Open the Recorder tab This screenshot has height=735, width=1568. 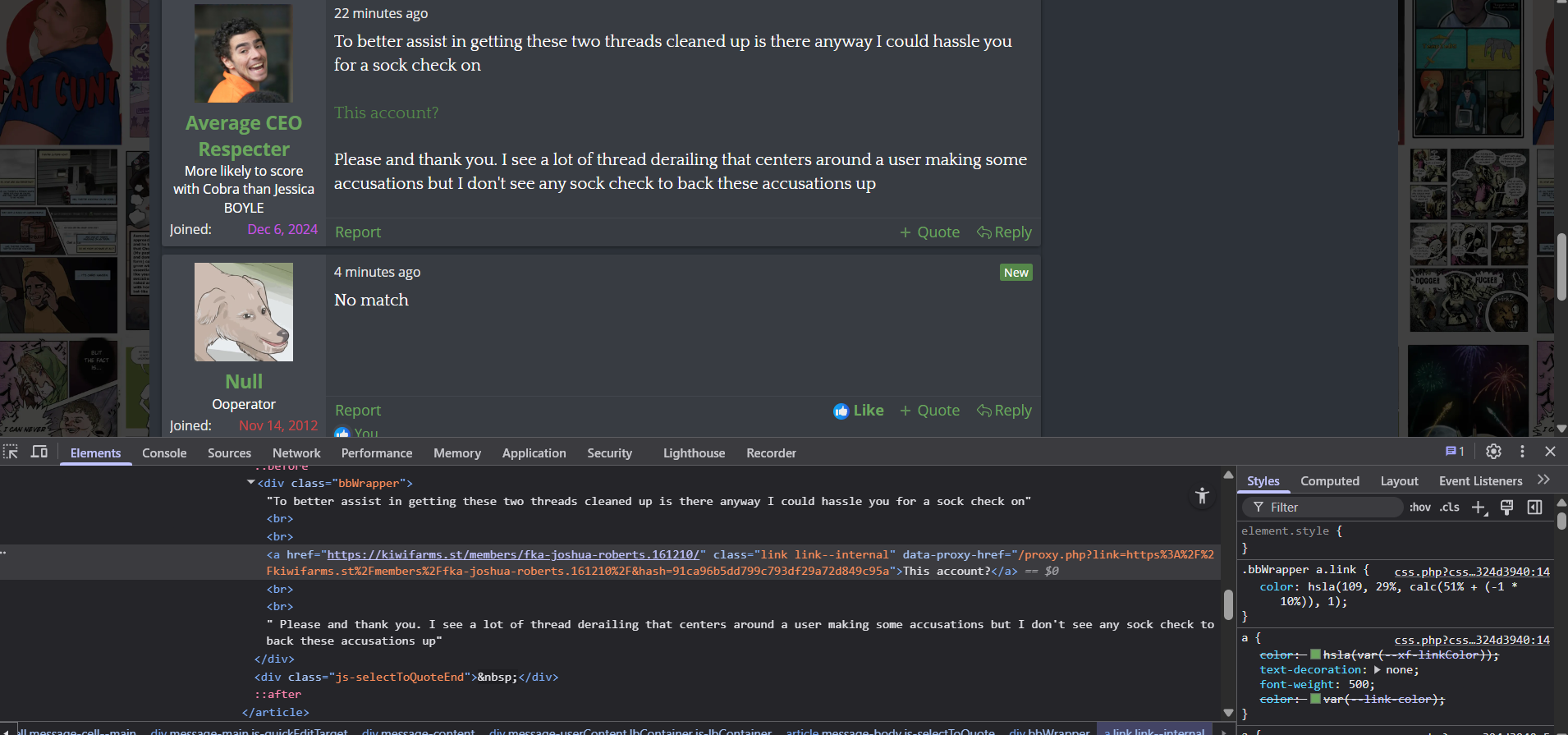(771, 453)
